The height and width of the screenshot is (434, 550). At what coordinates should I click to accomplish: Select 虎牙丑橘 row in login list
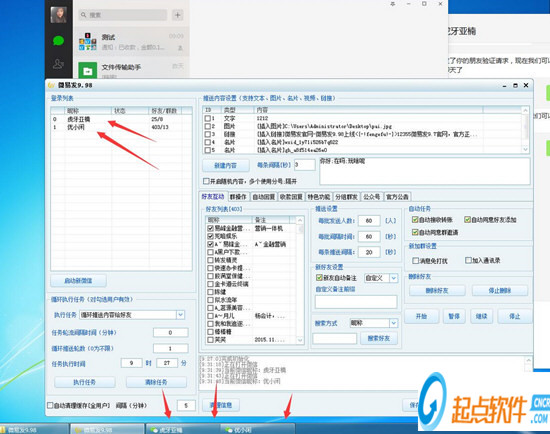point(121,119)
